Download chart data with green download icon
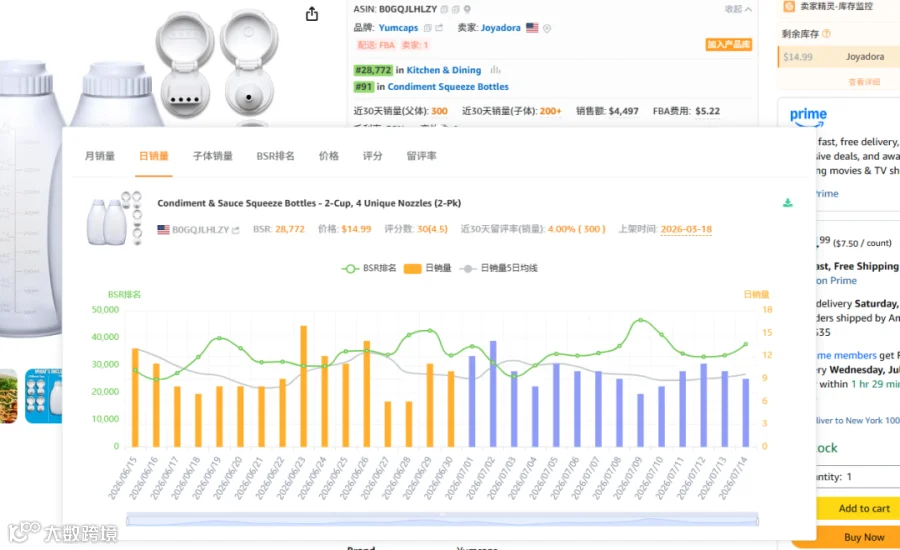 coord(788,203)
